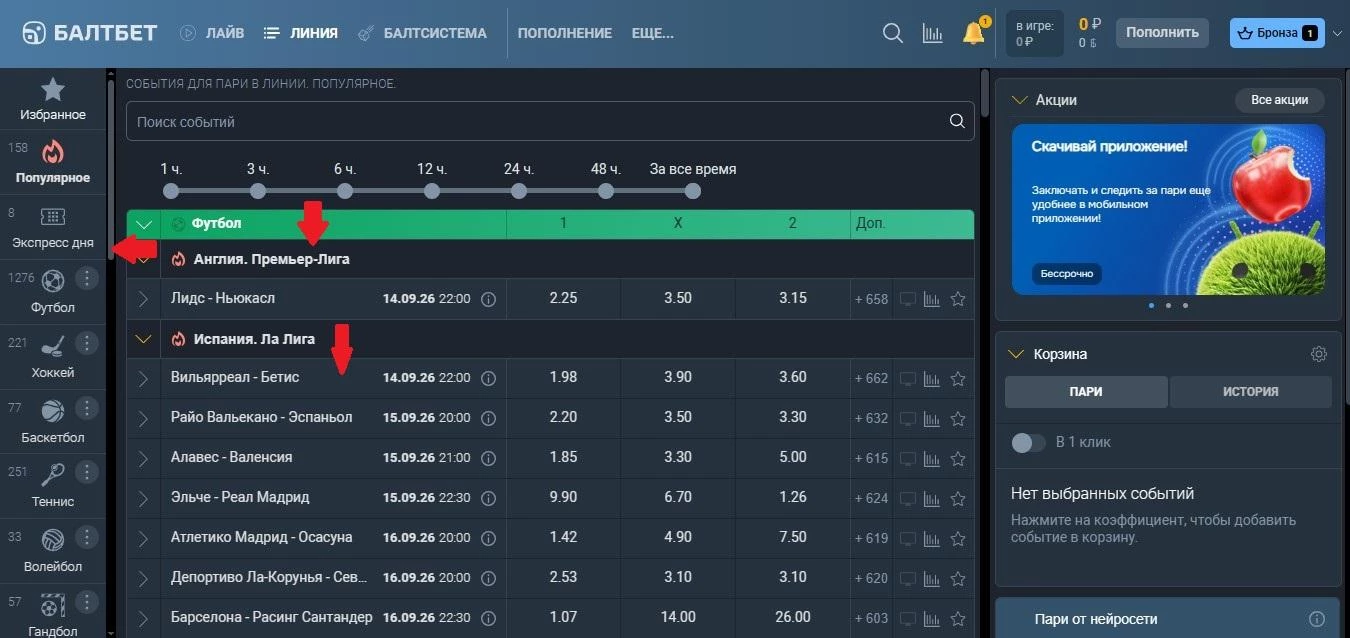The height and width of the screenshot is (638, 1350).
Task: Open +658 extra markets for Лидс - Ньюкасл
Action: click(871, 299)
